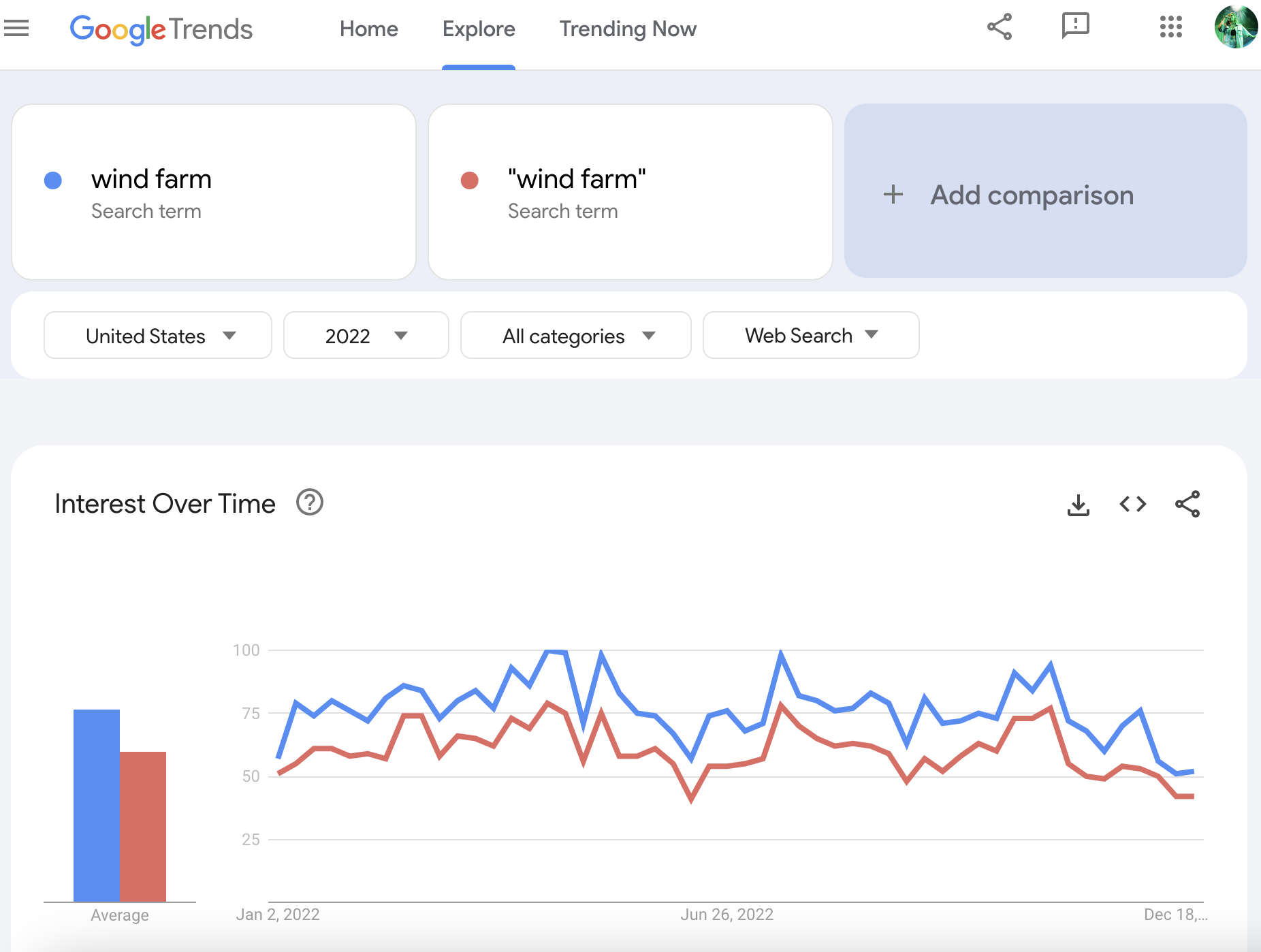Open the hamburger main menu

click(16, 29)
